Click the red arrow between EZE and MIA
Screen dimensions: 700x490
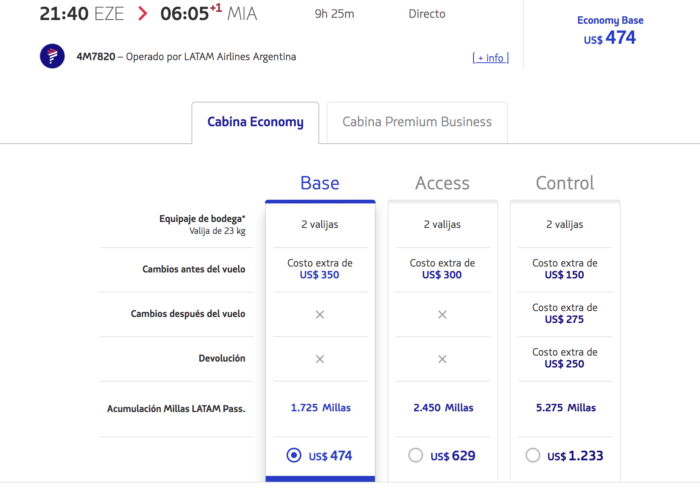pos(142,13)
